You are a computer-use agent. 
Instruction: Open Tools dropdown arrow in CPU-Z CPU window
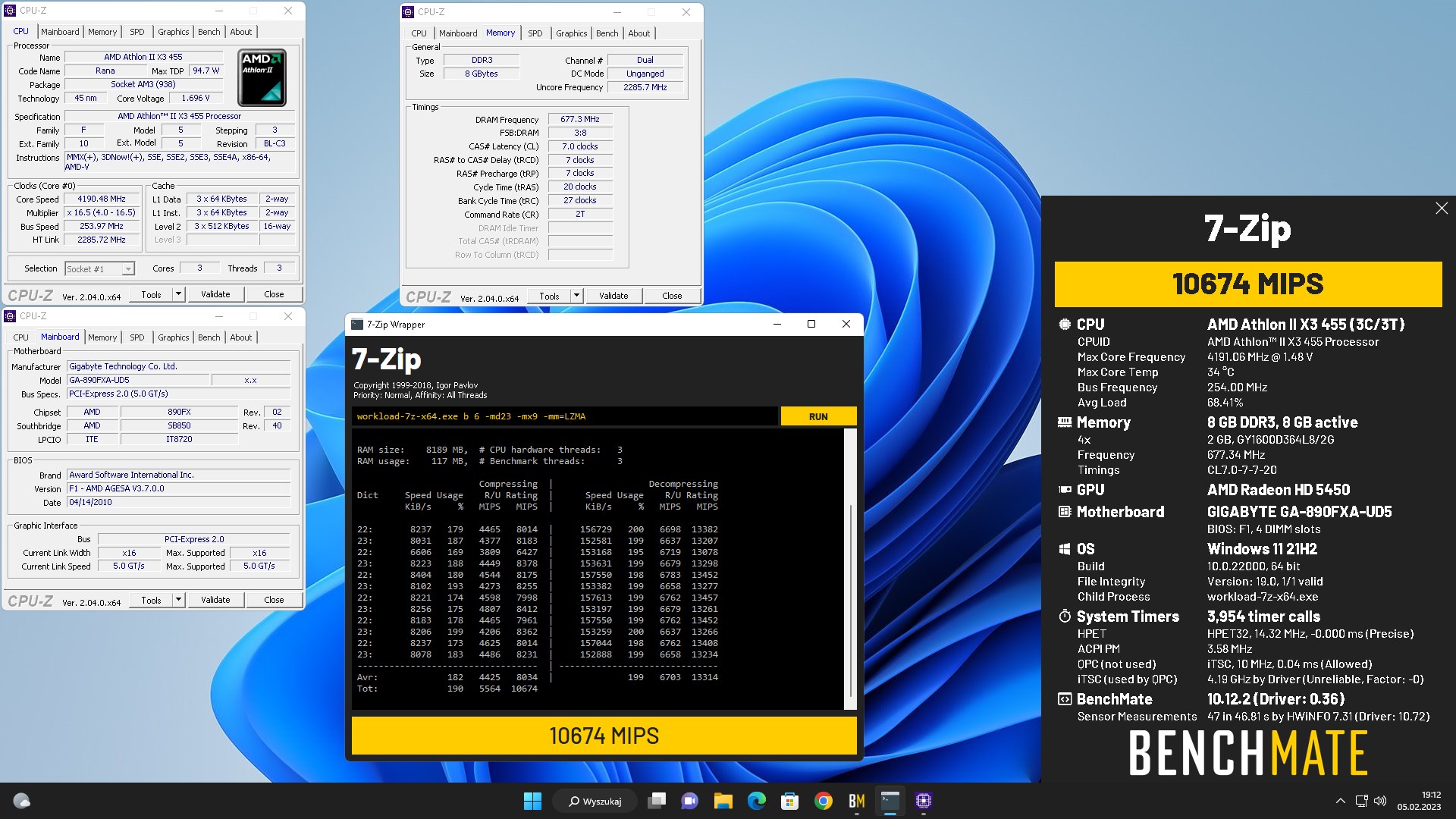tap(178, 294)
